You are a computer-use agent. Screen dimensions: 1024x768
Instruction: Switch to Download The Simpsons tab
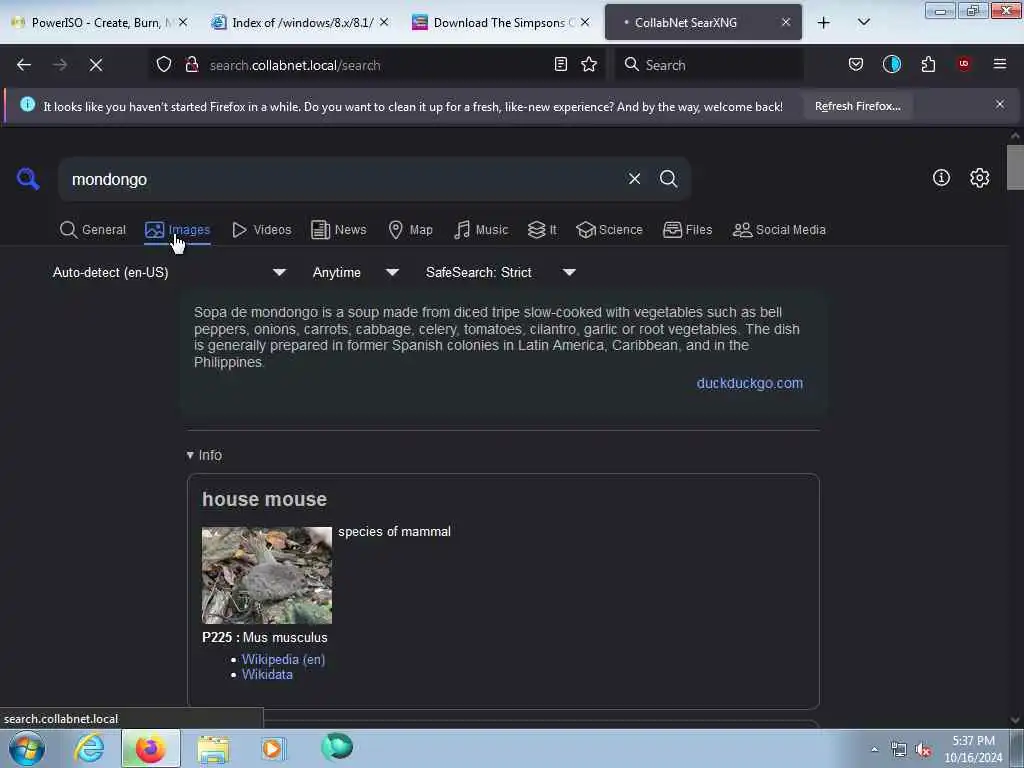(x=500, y=22)
